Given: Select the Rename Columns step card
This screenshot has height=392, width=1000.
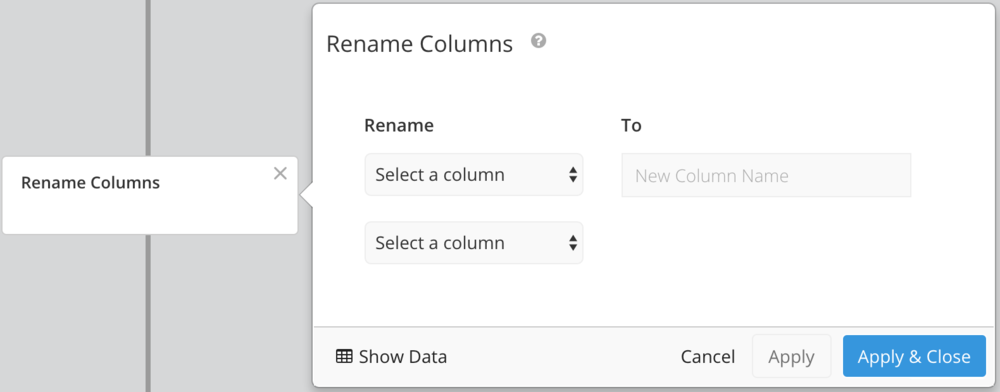Looking at the screenshot, I should tap(149, 195).
